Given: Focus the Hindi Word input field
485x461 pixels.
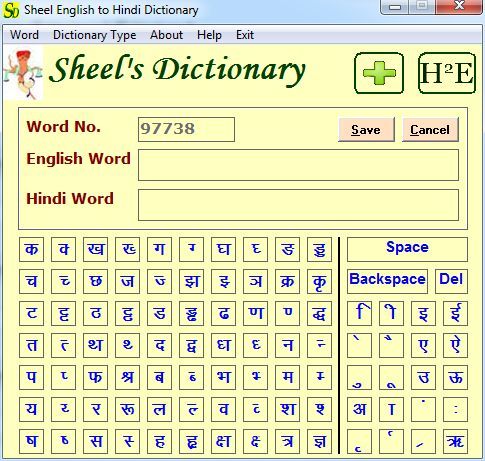Looking at the screenshot, I should tap(298, 205).
